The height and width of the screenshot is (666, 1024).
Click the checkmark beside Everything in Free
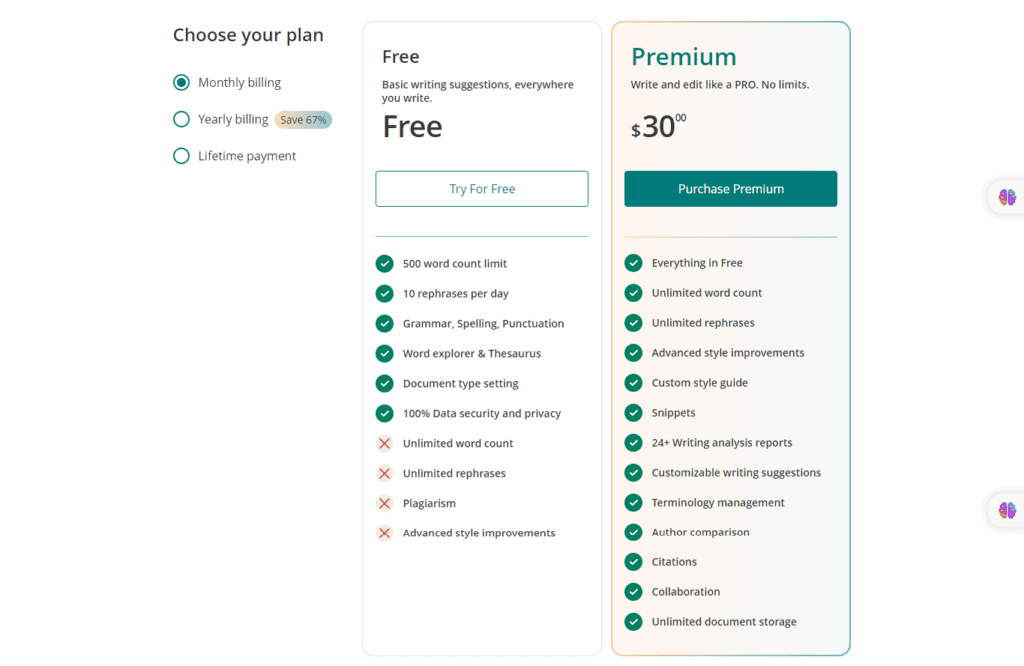click(x=633, y=262)
